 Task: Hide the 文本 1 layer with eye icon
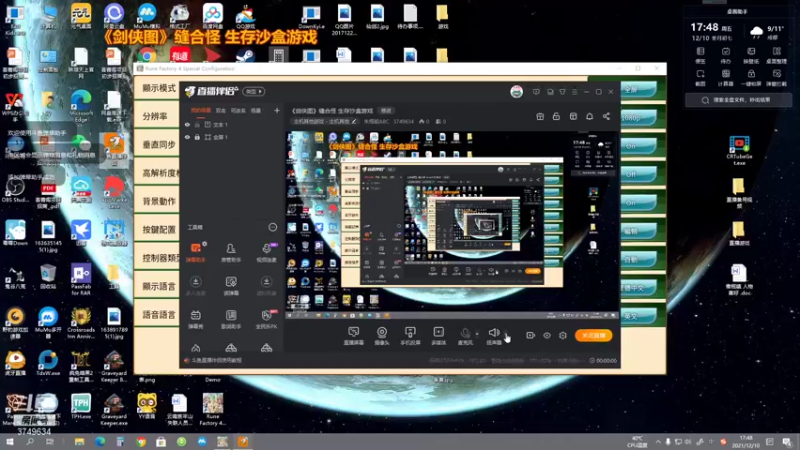(x=187, y=124)
